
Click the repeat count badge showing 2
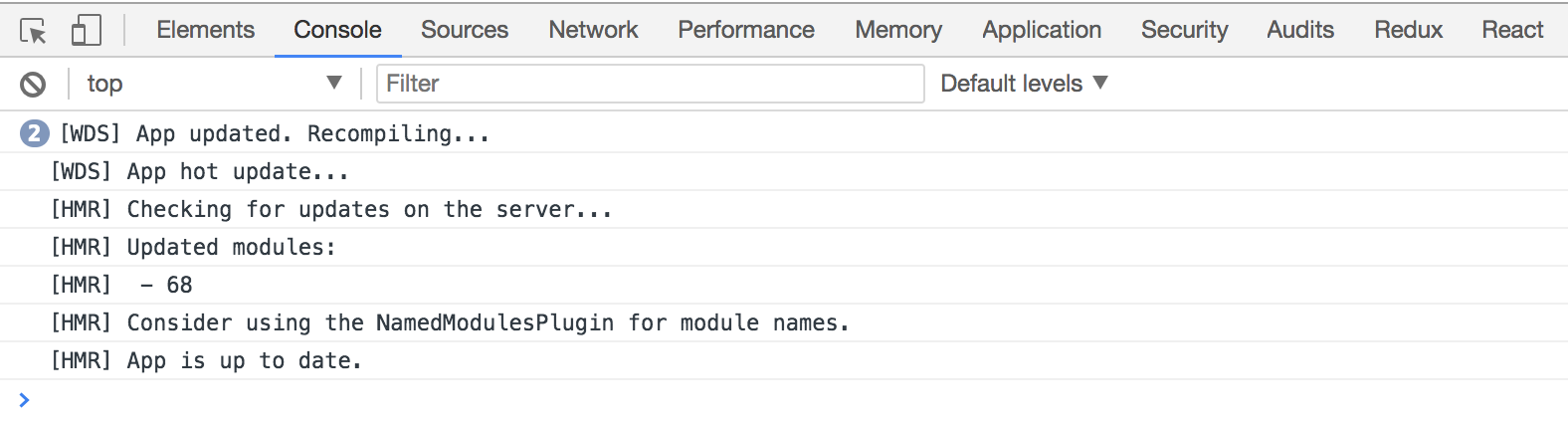pyautogui.click(x=34, y=133)
